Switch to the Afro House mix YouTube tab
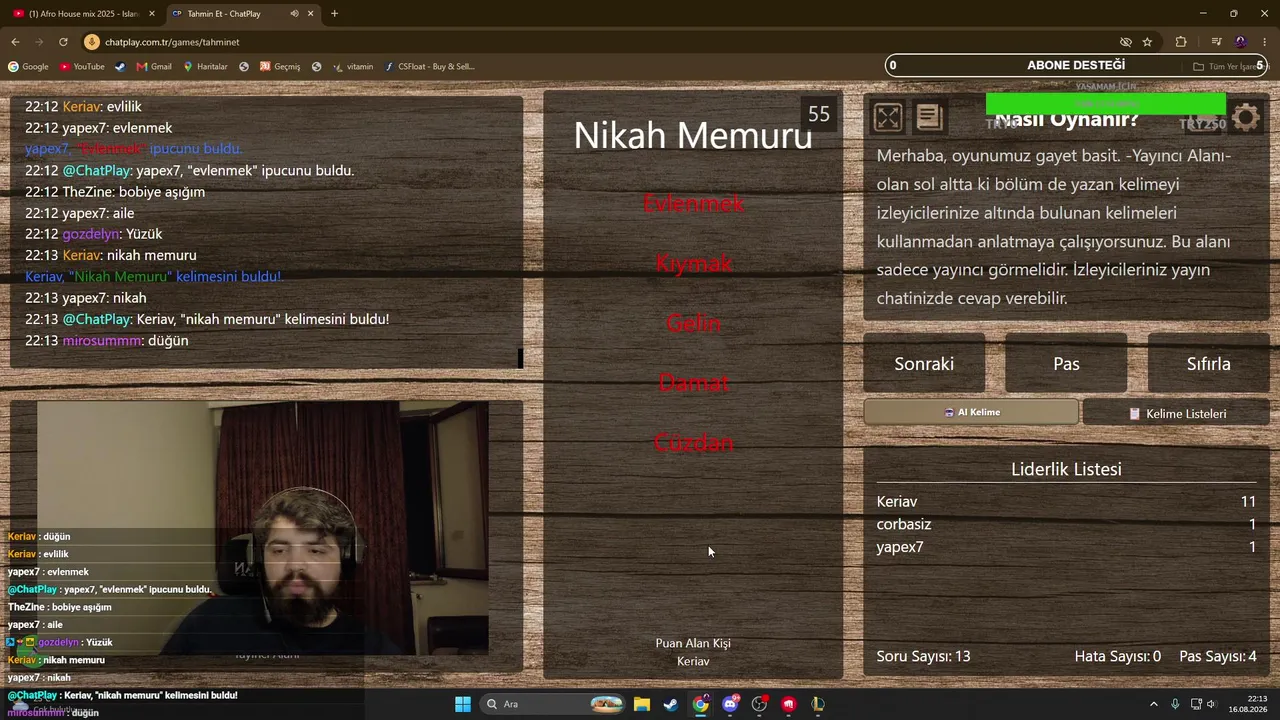1280x720 pixels. [83, 14]
